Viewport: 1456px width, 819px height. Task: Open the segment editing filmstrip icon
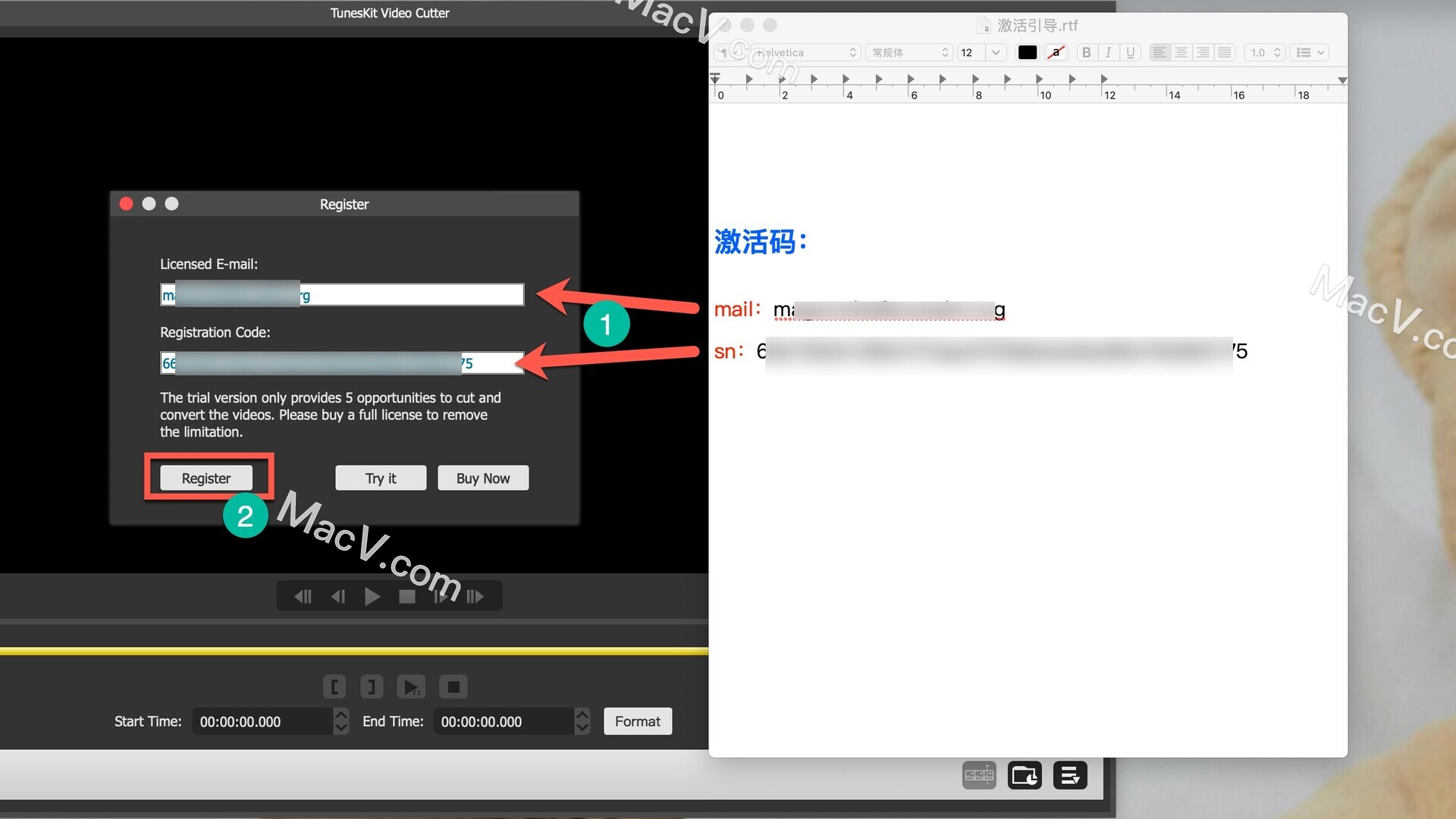pos(979,775)
